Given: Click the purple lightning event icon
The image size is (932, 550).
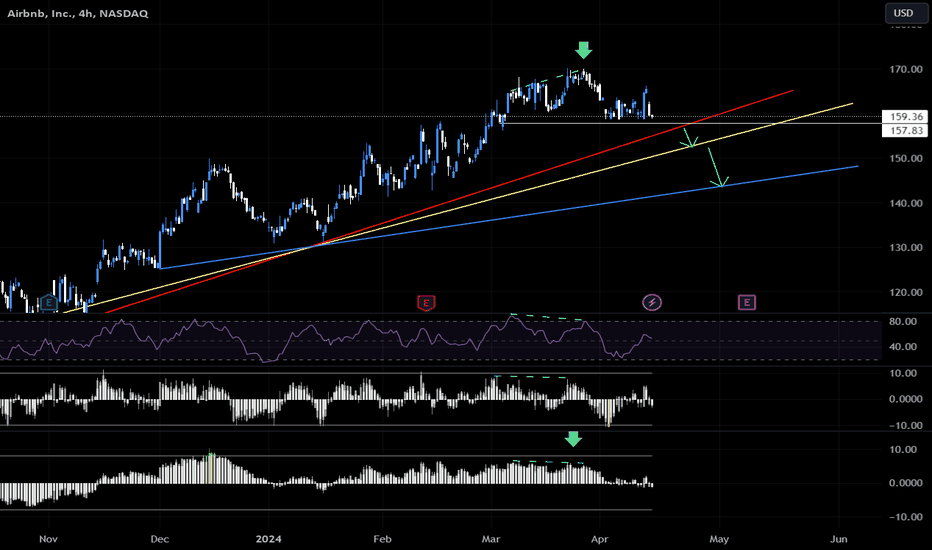Looking at the screenshot, I should 651,303.
